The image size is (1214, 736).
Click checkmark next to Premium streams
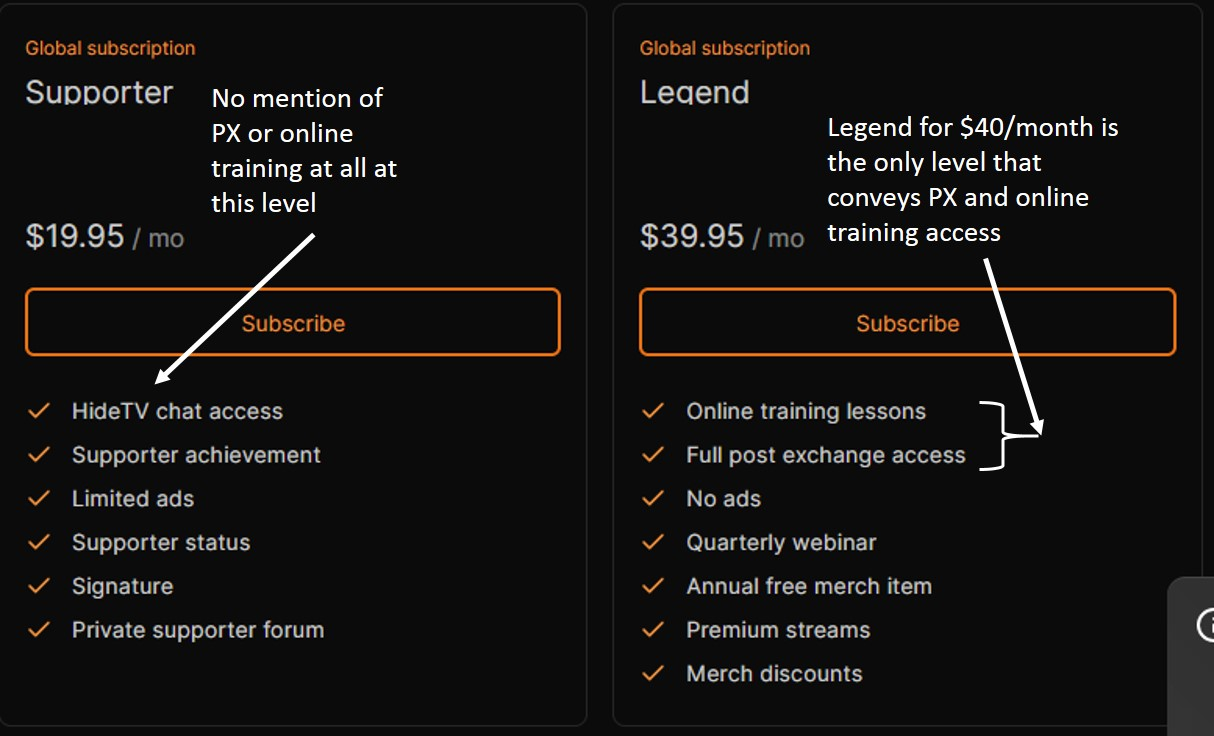[653, 630]
